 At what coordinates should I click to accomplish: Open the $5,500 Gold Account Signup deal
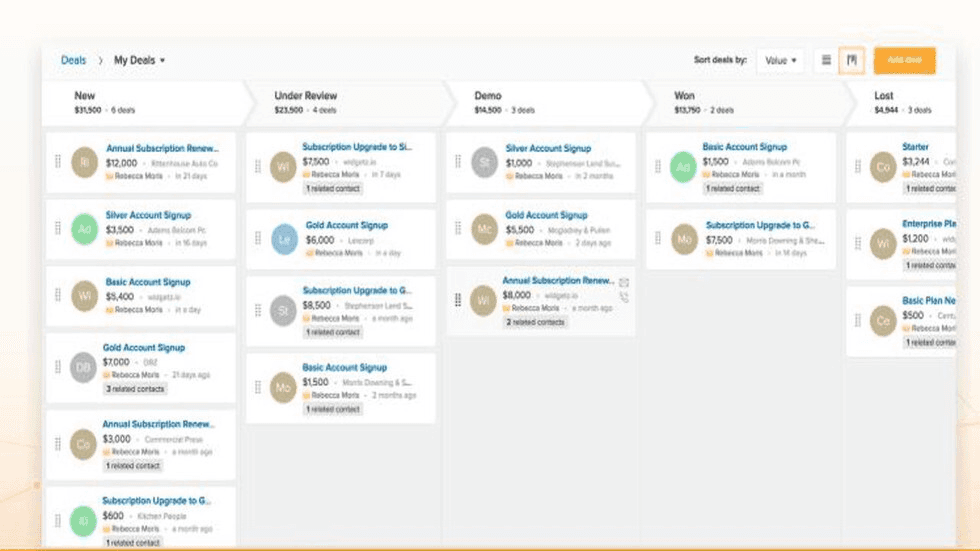pos(546,215)
